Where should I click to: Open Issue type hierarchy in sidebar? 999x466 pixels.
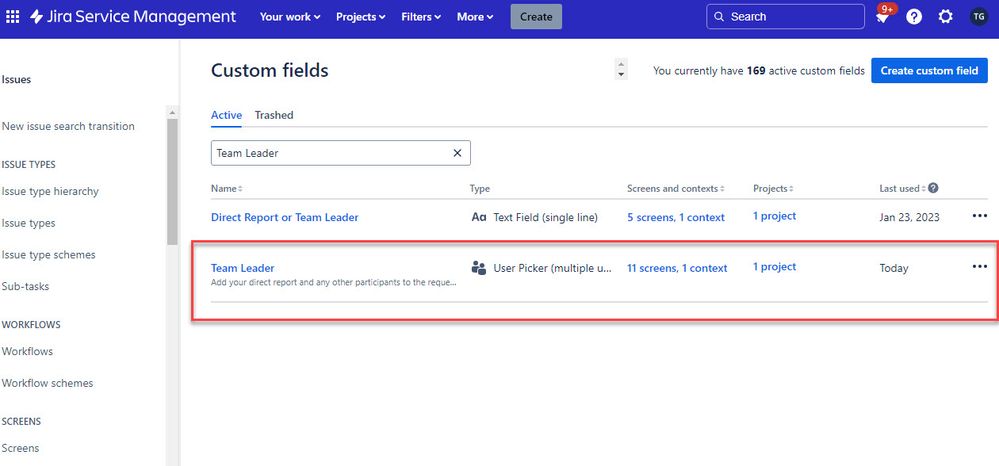(50, 191)
